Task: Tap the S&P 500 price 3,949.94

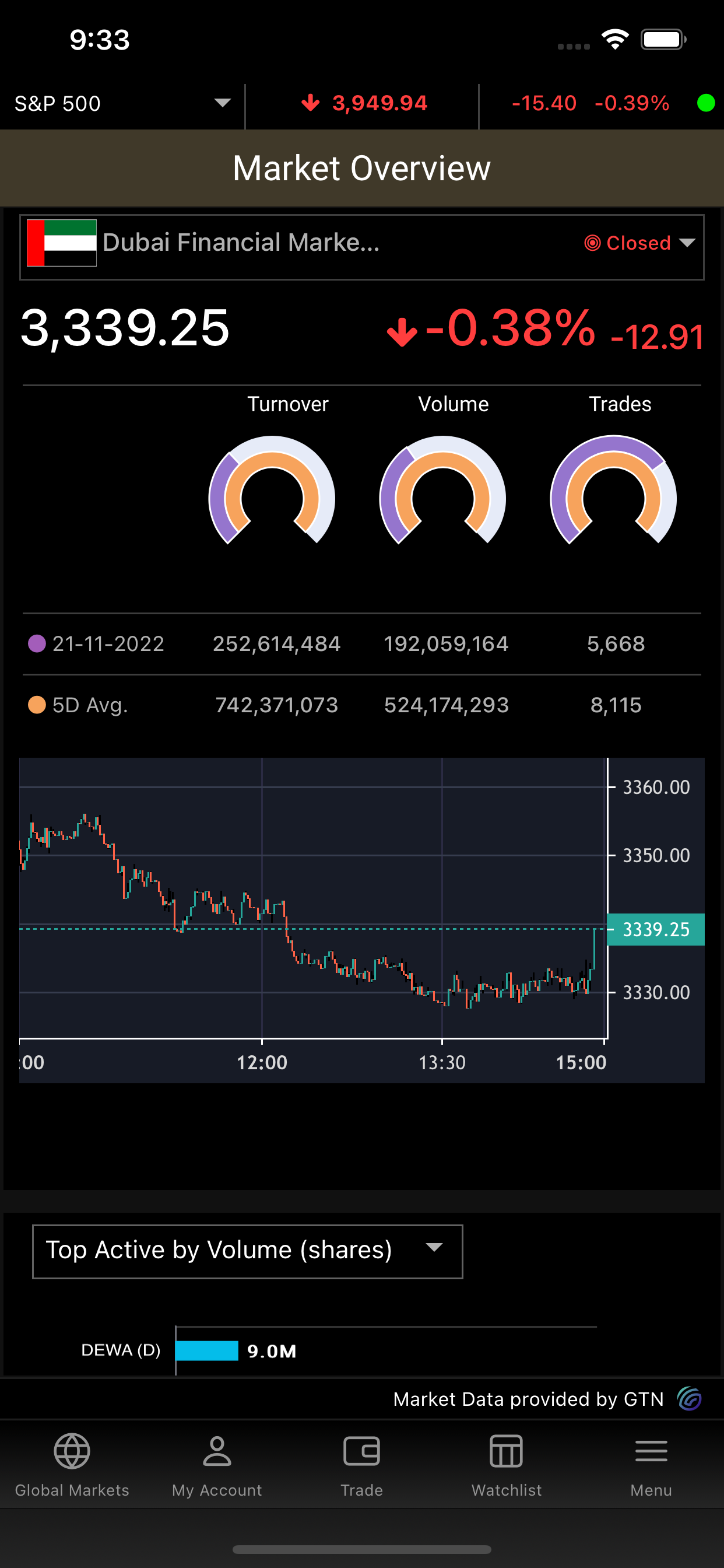Action: (379, 103)
